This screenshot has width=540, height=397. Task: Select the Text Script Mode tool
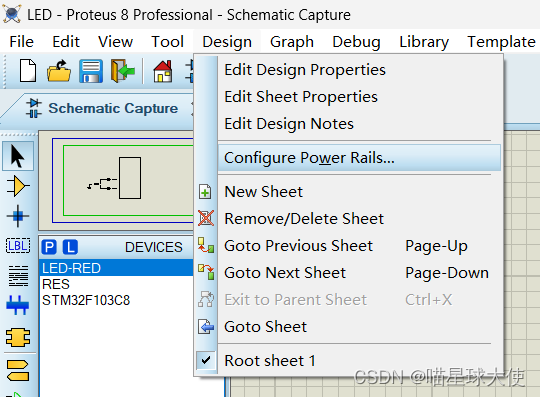18,276
